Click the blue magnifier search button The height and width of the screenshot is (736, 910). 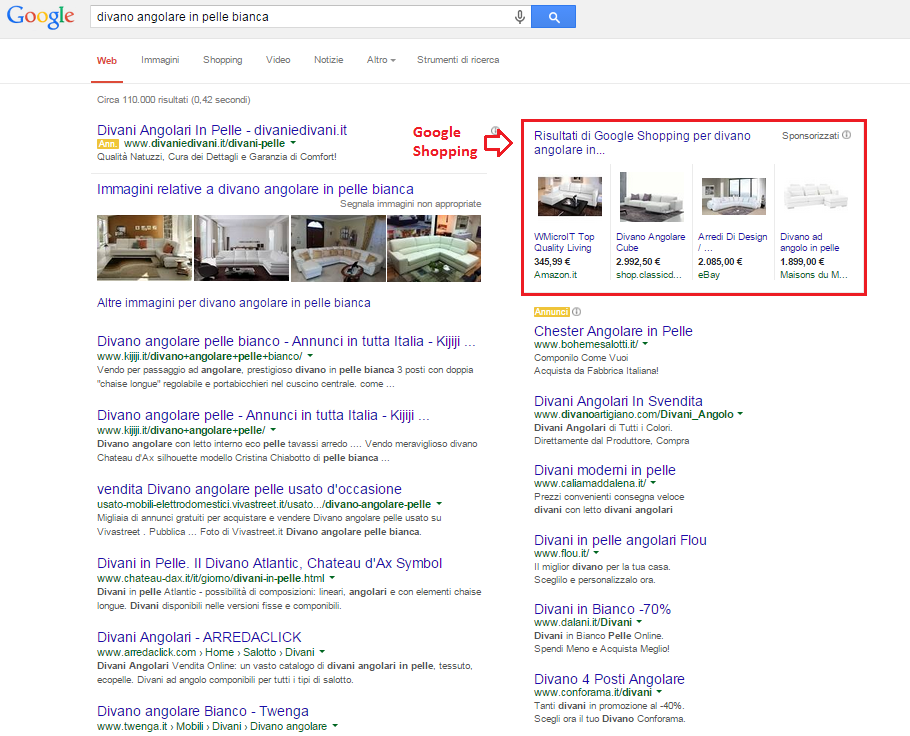(x=554, y=17)
